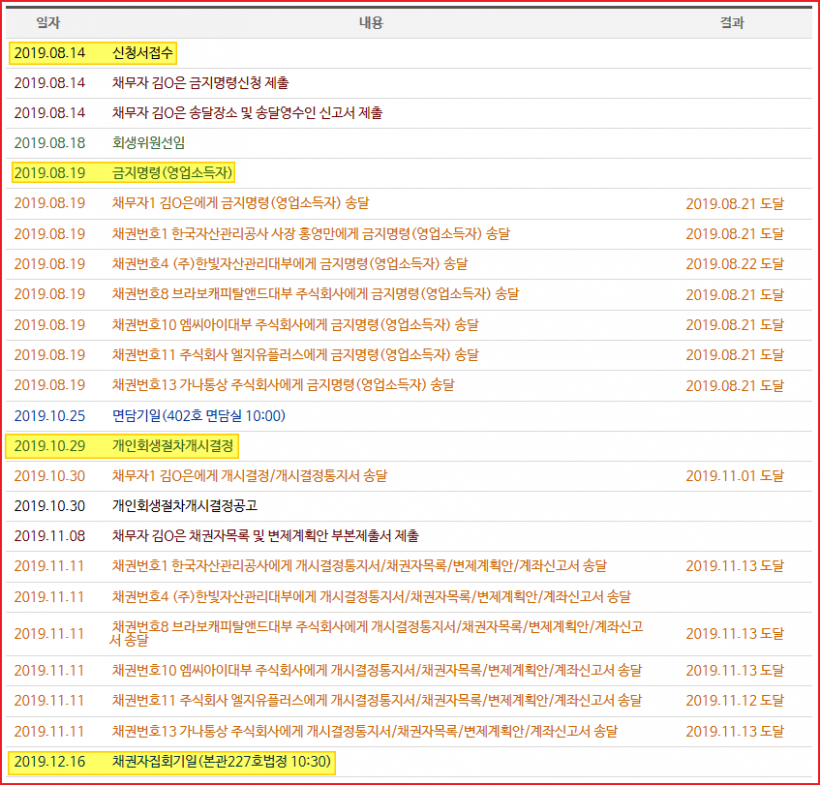Click the '결과' column header
Image resolution: width=820 pixels, height=785 pixels.
[732, 22]
